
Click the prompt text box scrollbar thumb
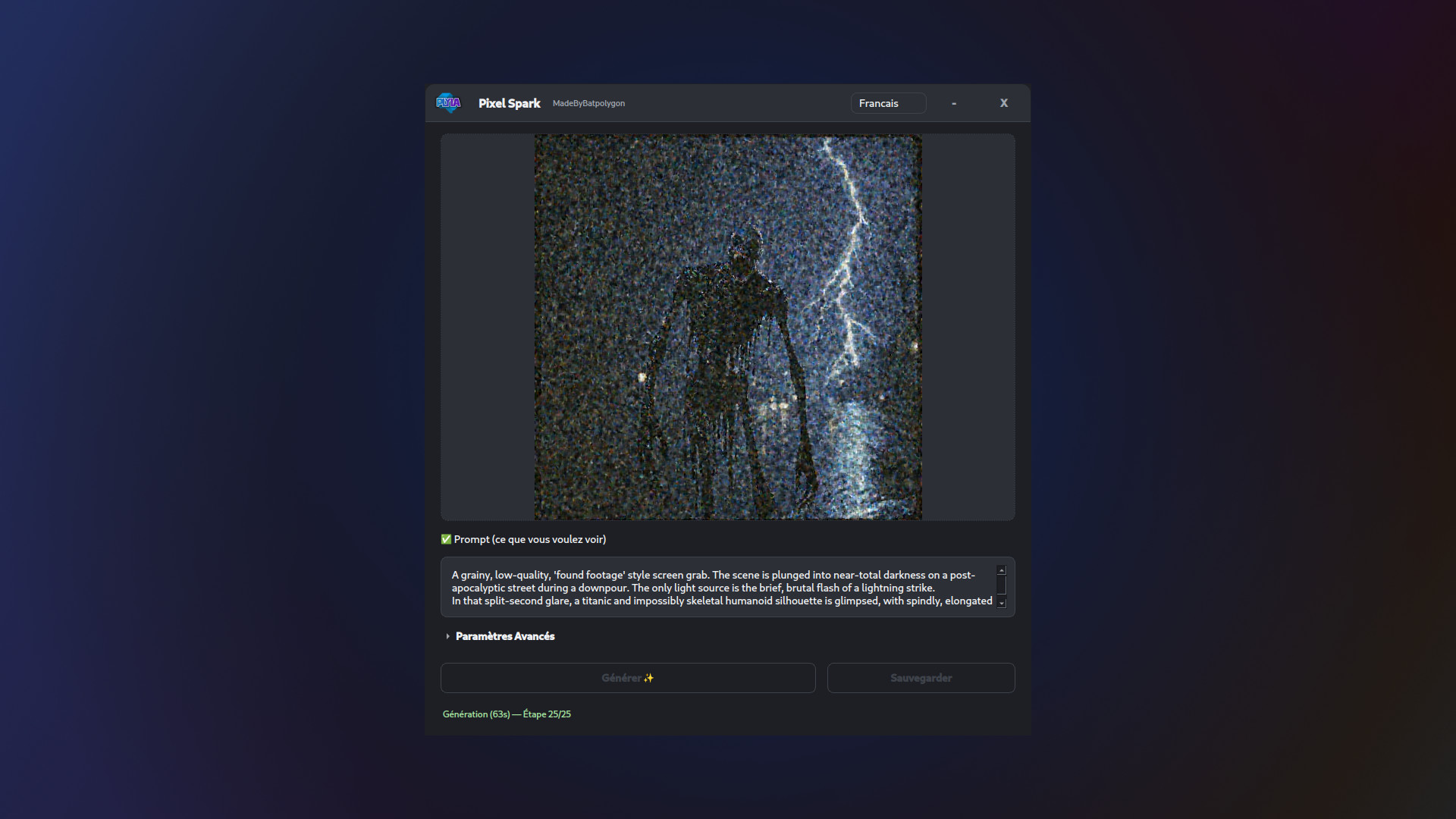(x=1001, y=585)
